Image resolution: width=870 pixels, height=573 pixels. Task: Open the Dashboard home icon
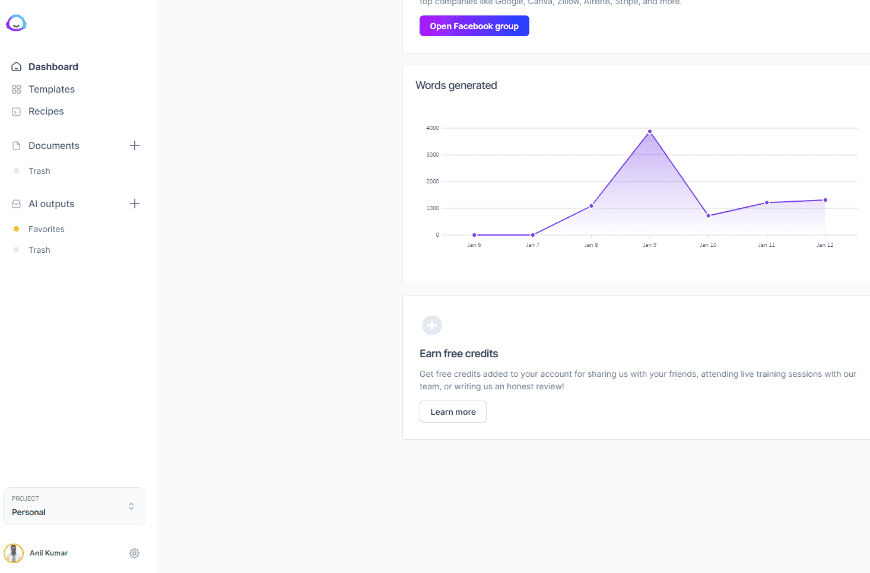click(x=16, y=67)
